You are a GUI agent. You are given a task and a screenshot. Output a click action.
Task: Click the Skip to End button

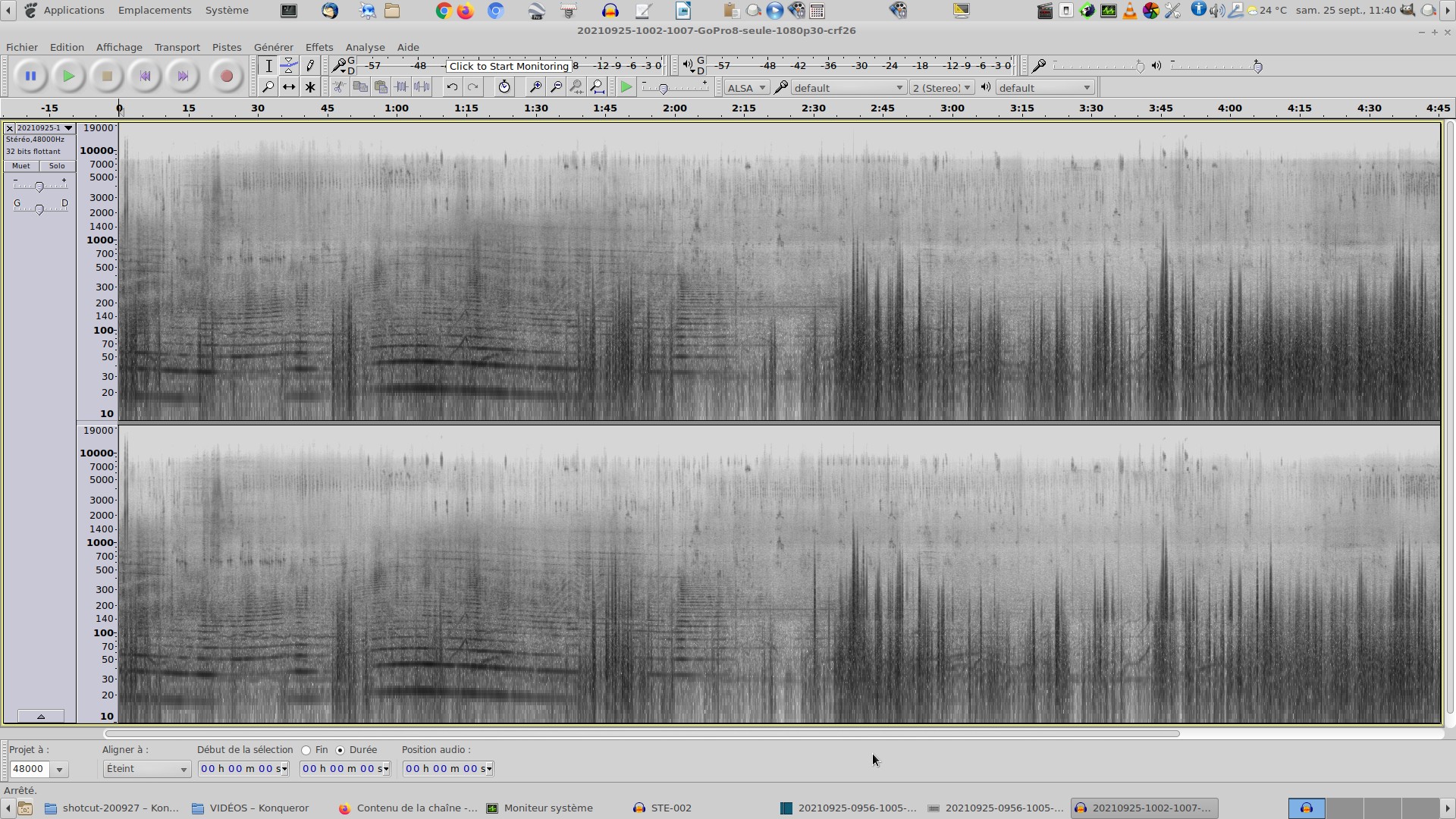(183, 76)
